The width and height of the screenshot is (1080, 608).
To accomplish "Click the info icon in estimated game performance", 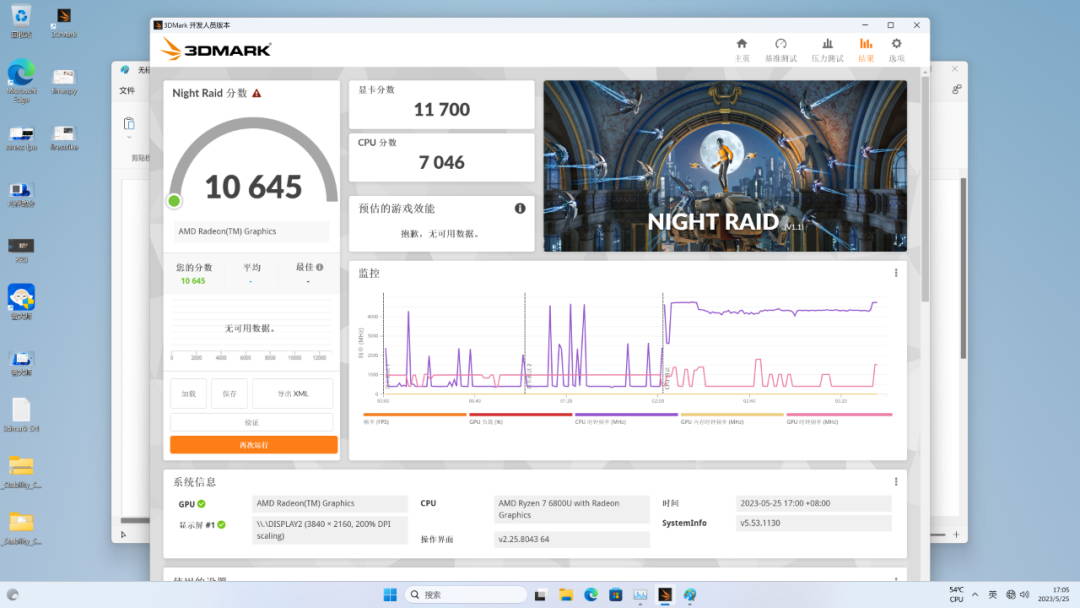I will [x=520, y=208].
